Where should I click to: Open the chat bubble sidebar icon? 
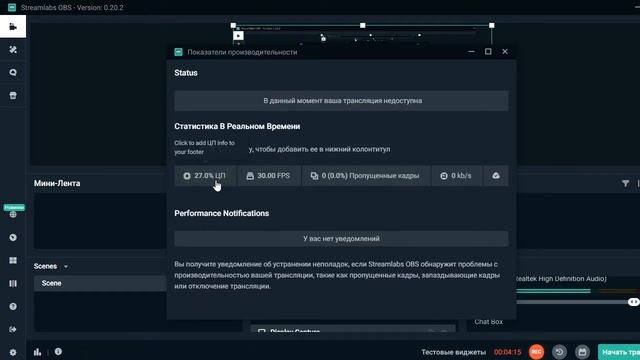(13, 72)
